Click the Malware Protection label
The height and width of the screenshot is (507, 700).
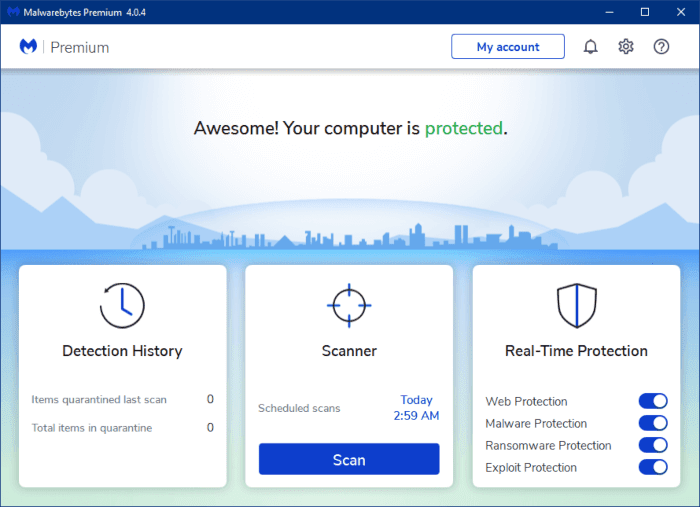coord(536,423)
